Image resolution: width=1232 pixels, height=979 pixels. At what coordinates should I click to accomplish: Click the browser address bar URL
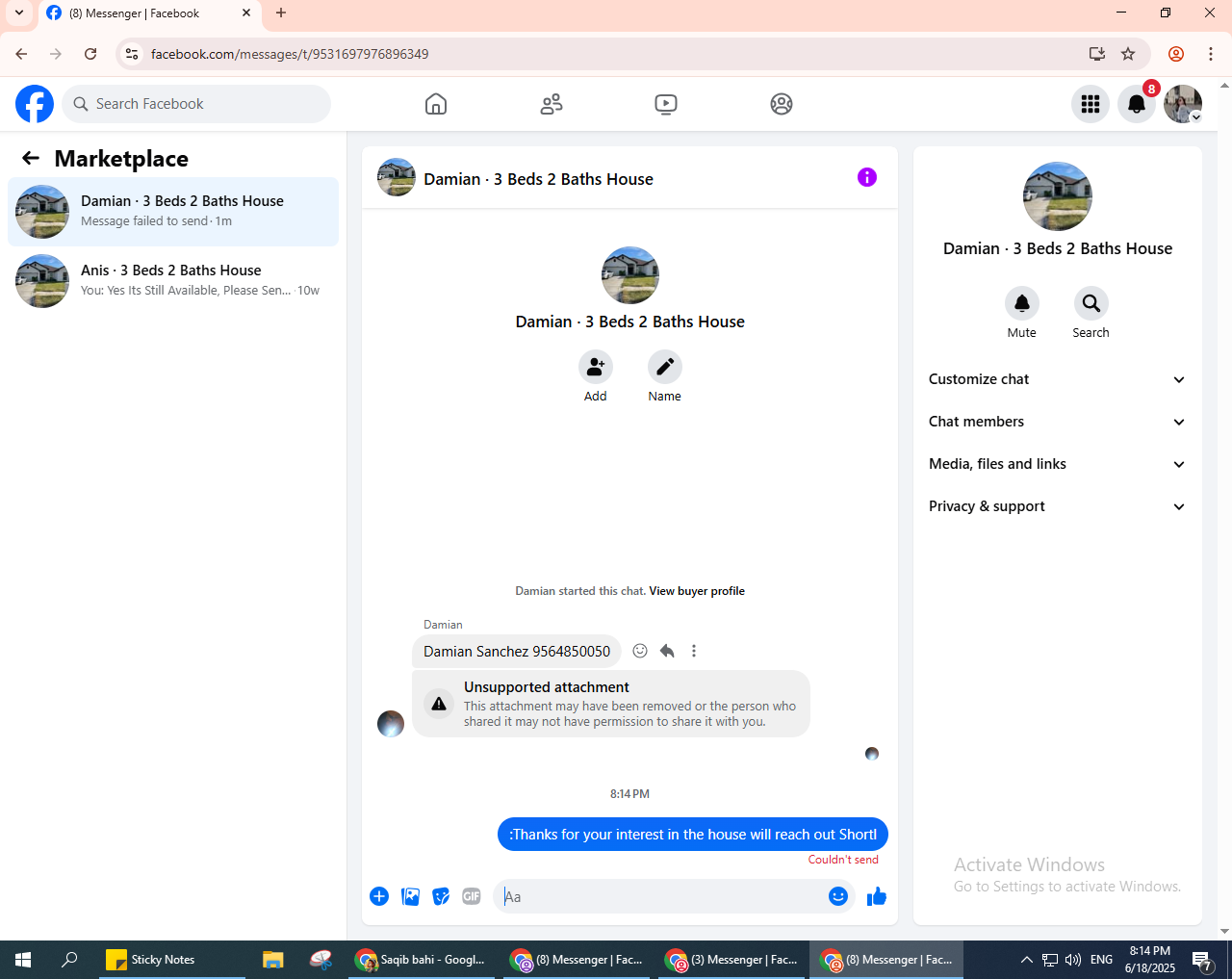tap(290, 54)
